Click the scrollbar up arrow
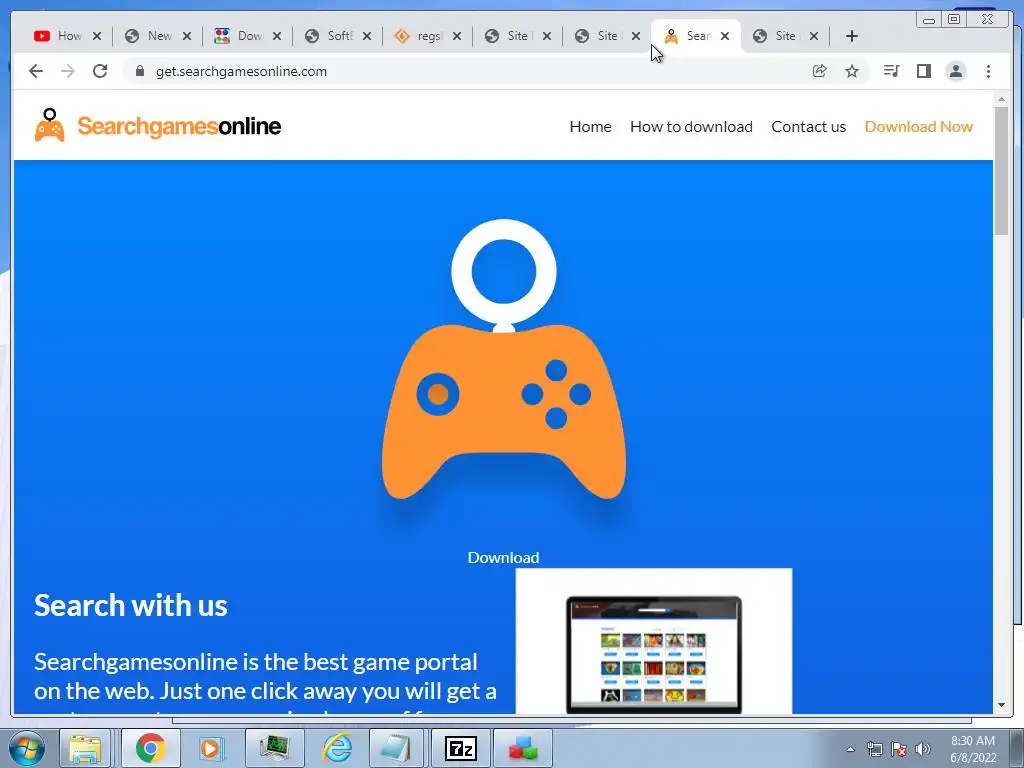This screenshot has height=768, width=1024. click(x=1001, y=99)
